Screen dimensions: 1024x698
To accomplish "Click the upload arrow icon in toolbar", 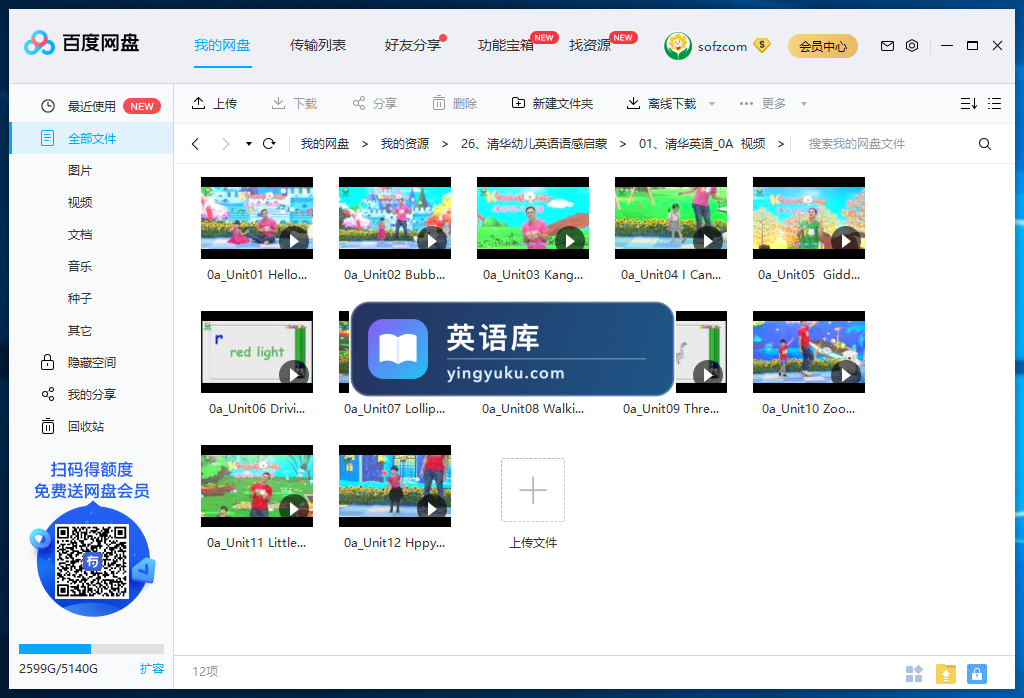I will click(x=198, y=103).
